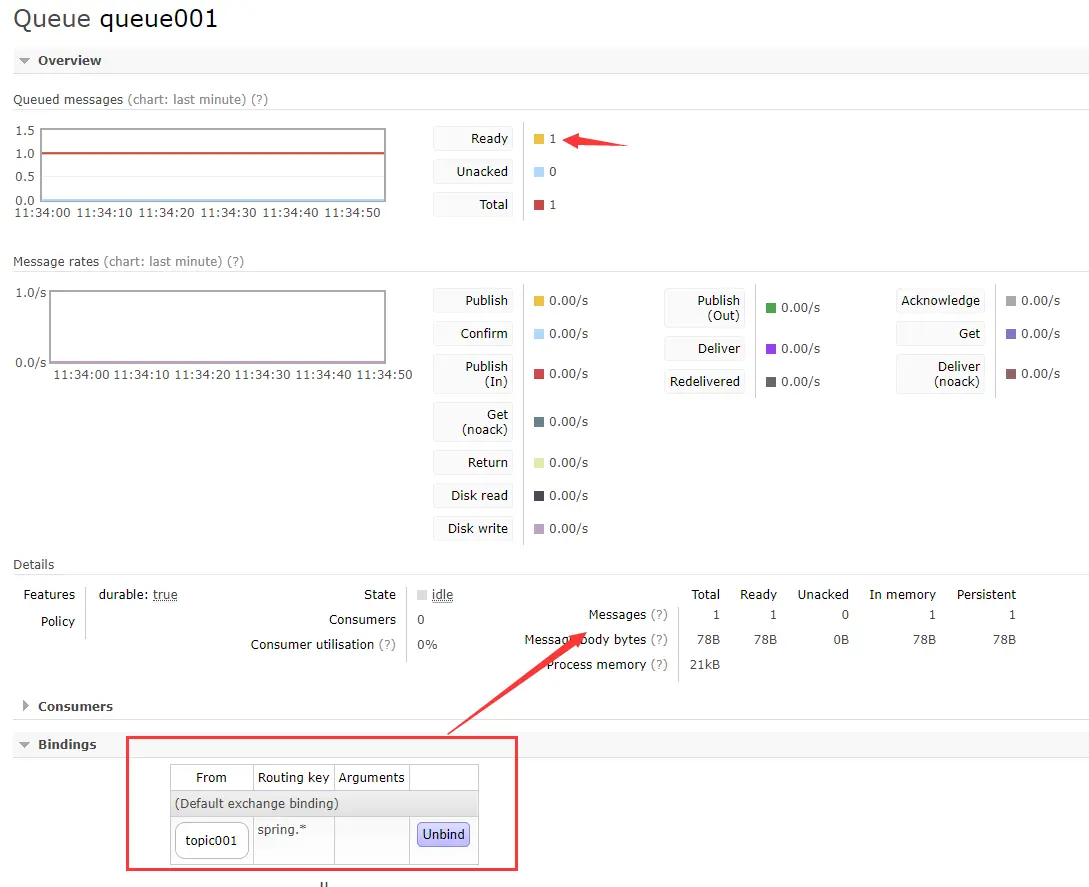The width and height of the screenshot is (1089, 887).
Task: Toggle the Total legend label
Action: coord(474,204)
